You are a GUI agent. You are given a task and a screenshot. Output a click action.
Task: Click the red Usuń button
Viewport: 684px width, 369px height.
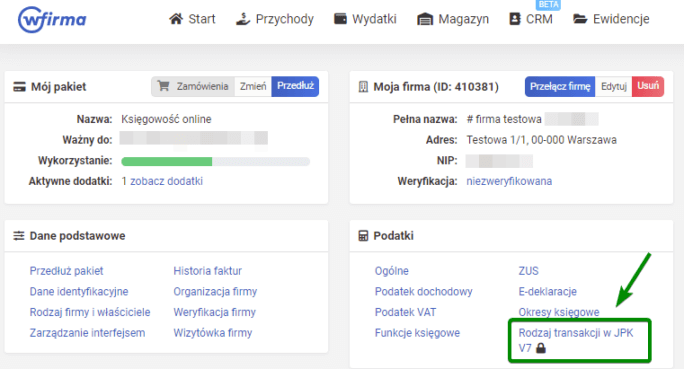(648, 86)
